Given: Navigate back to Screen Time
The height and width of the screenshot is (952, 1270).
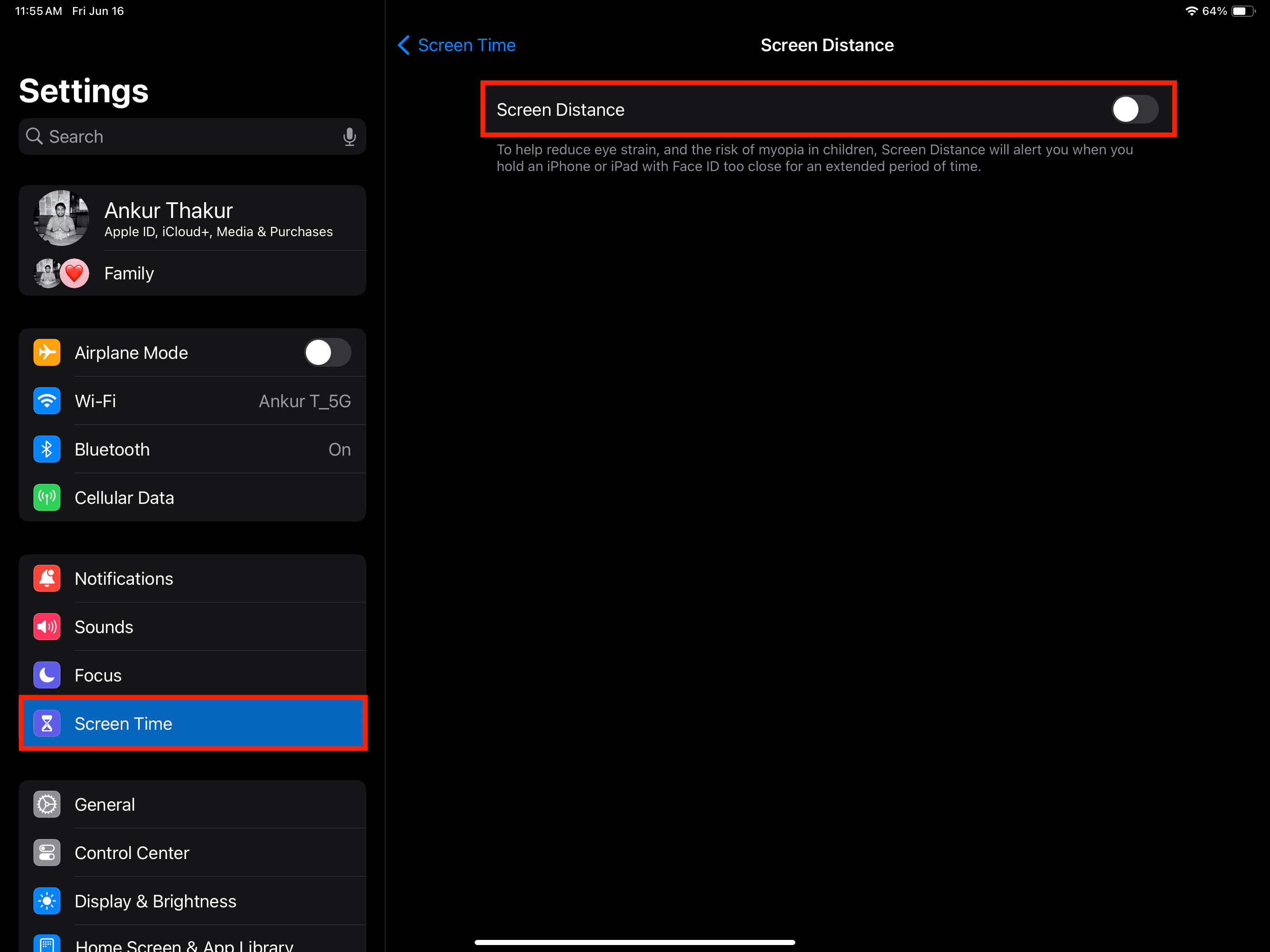Looking at the screenshot, I should (x=456, y=45).
